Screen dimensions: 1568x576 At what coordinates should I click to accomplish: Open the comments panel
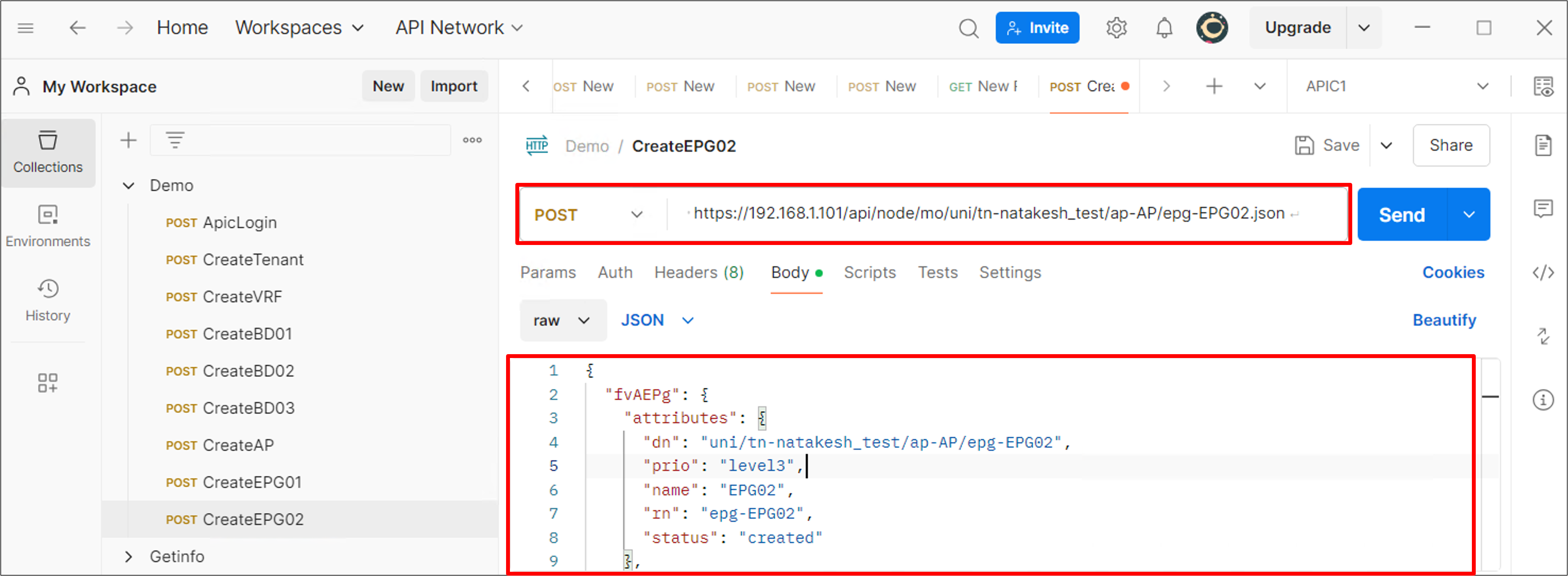[1544, 209]
